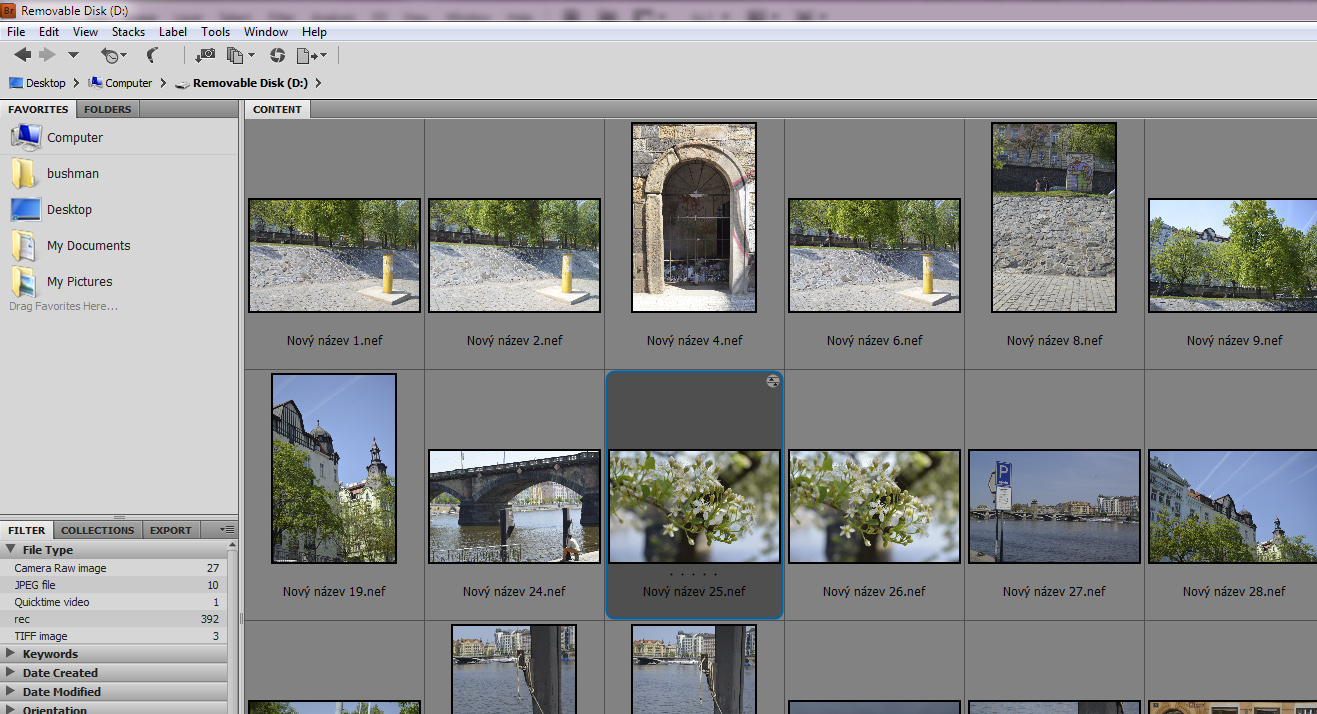1317x714 pixels.
Task: Open the Edit menu
Action: pos(49,32)
